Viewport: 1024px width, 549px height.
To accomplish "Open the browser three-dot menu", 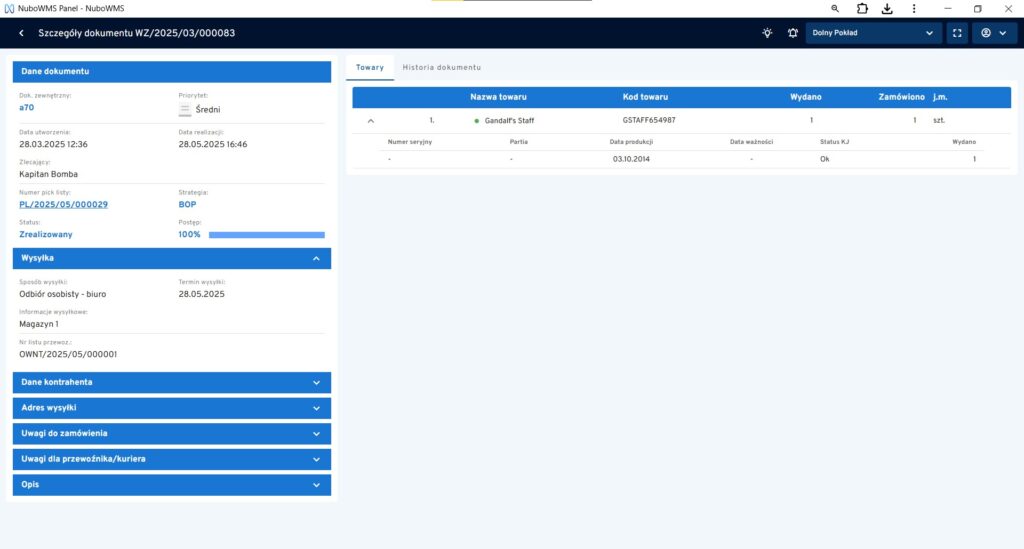I will 911,8.
